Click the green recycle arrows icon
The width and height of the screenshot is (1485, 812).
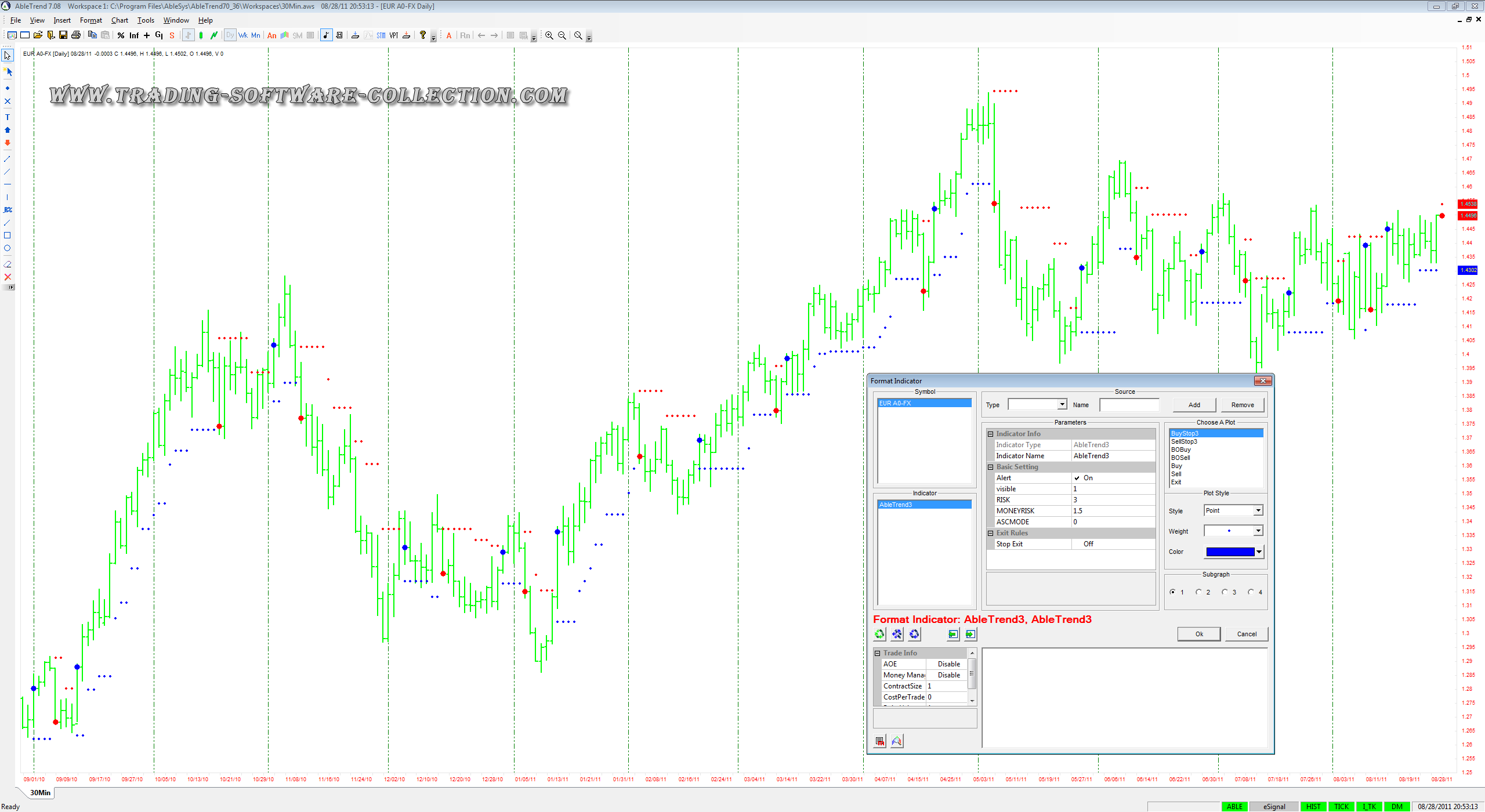(x=880, y=635)
